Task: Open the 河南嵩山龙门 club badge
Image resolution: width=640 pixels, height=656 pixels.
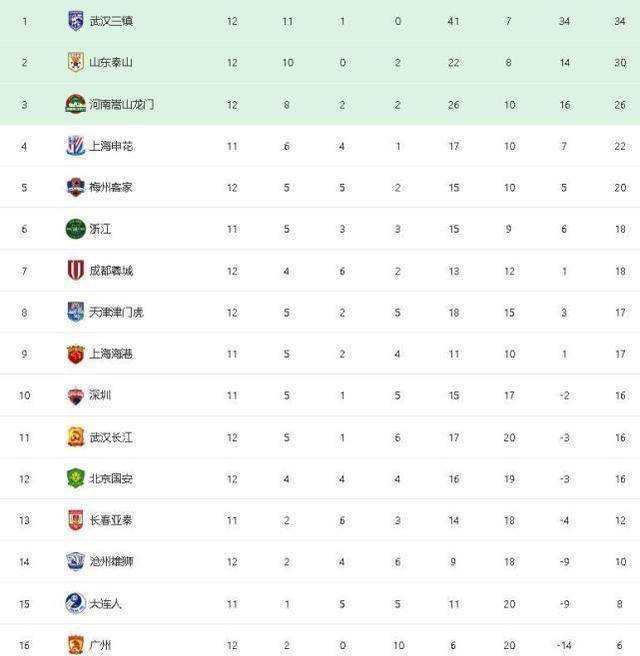Action: (76, 104)
